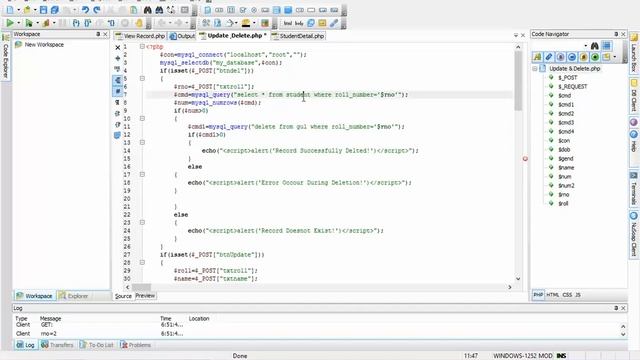The width and height of the screenshot is (640, 360).
Task: Toggle the blue circle filter in Code Navigator
Action: coord(572,57)
